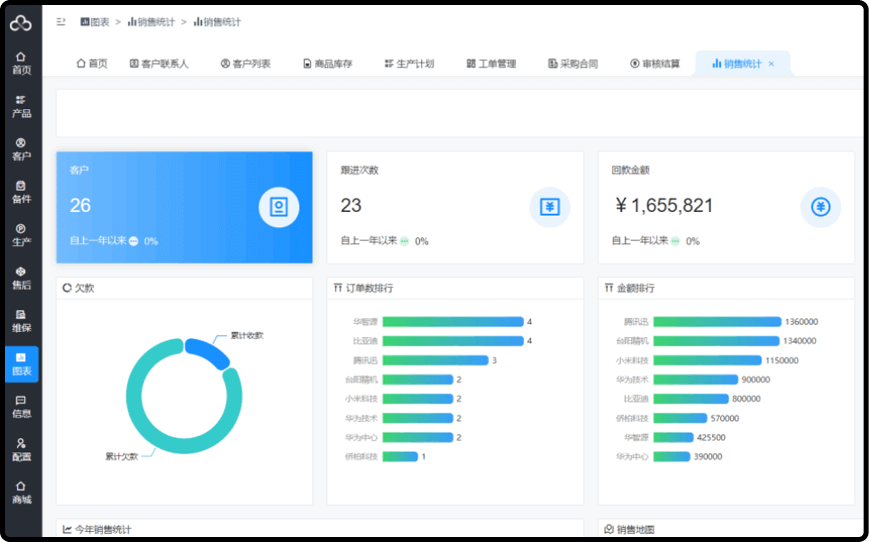Click the cloud logo at top left

[x=21, y=22]
